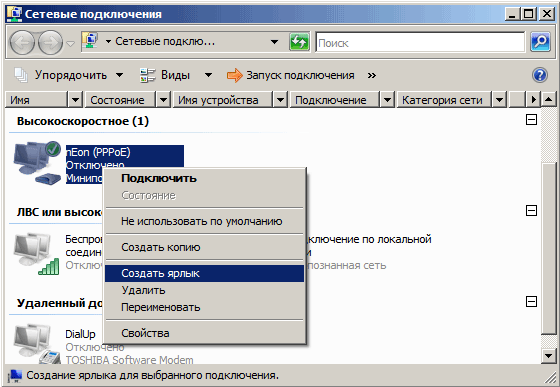Image resolution: width=560 pixels, height=387 pixels.
Task: Choose Не использовать по умолчанию
Action: click(x=204, y=221)
